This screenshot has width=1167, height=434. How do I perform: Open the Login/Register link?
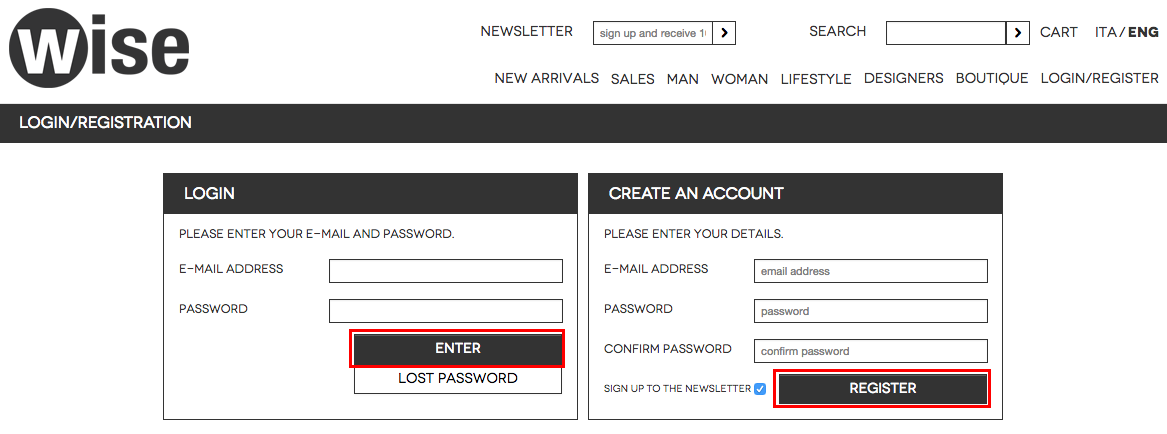[x=1099, y=78]
